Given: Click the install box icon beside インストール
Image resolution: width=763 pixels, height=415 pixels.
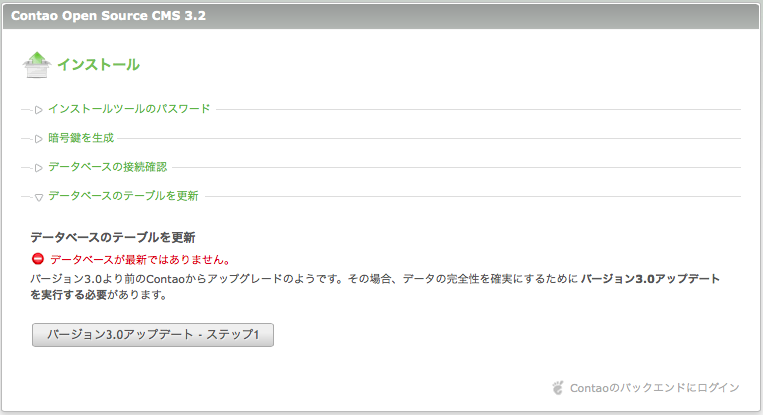Looking at the screenshot, I should click(x=36, y=65).
